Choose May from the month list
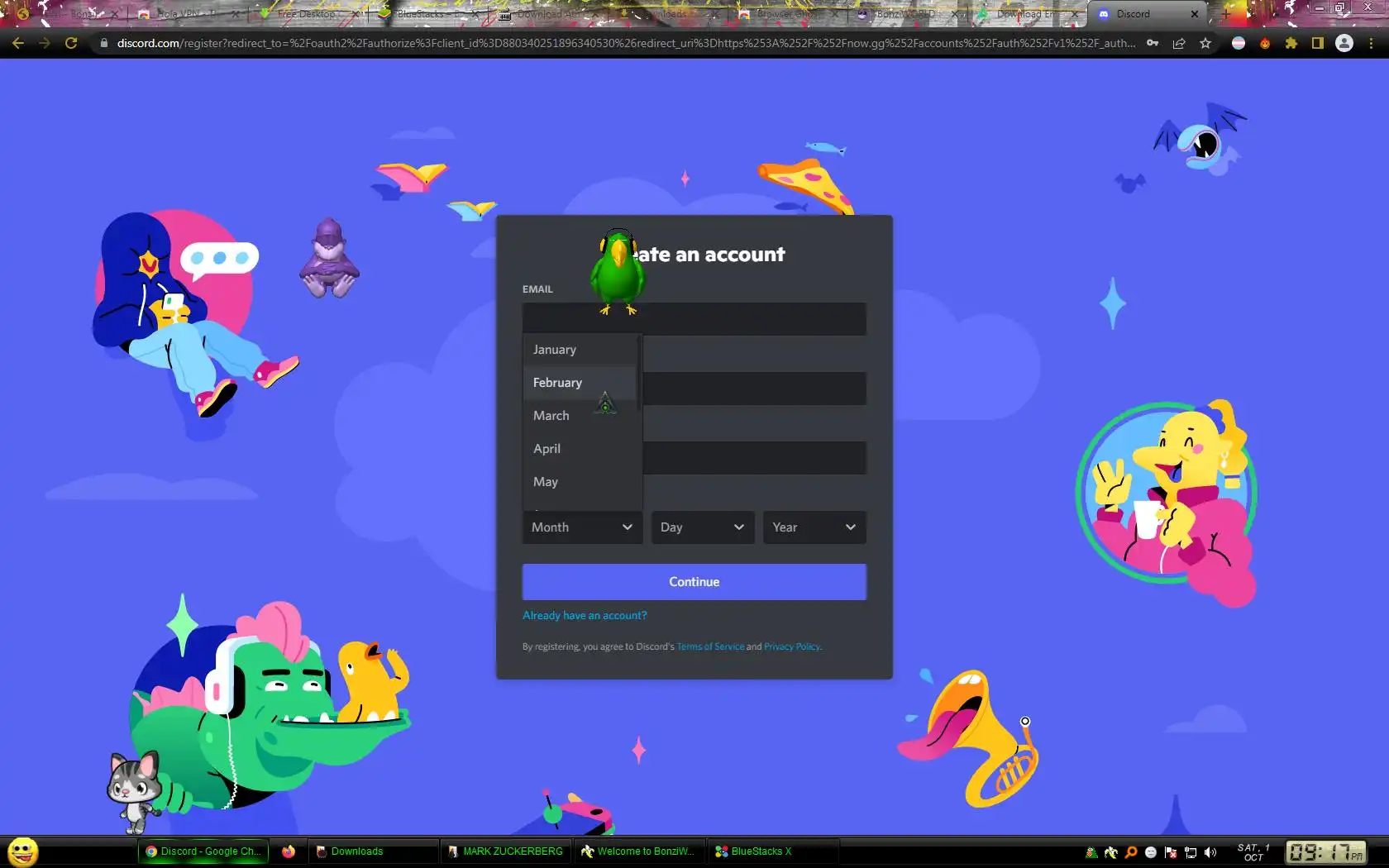Image resolution: width=1389 pixels, height=868 pixels. pos(580,482)
